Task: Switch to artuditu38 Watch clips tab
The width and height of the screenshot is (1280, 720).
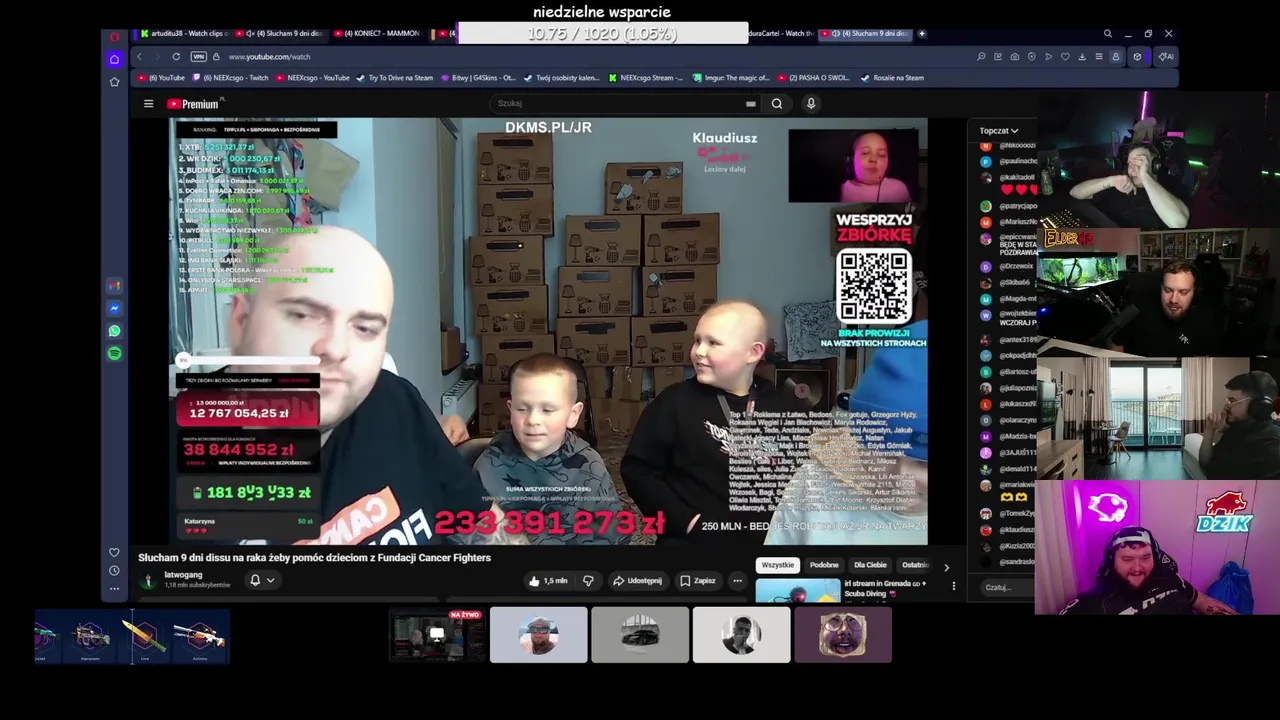Action: click(184, 34)
